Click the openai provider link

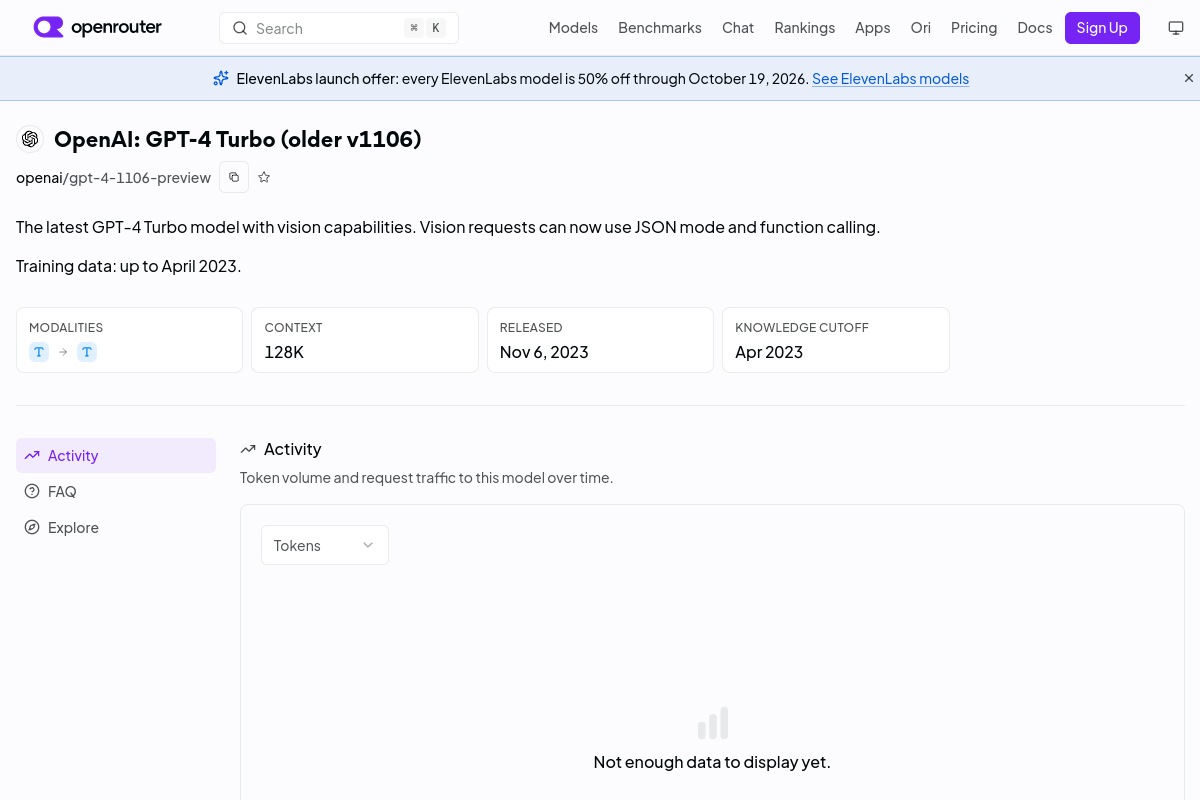tap(39, 178)
